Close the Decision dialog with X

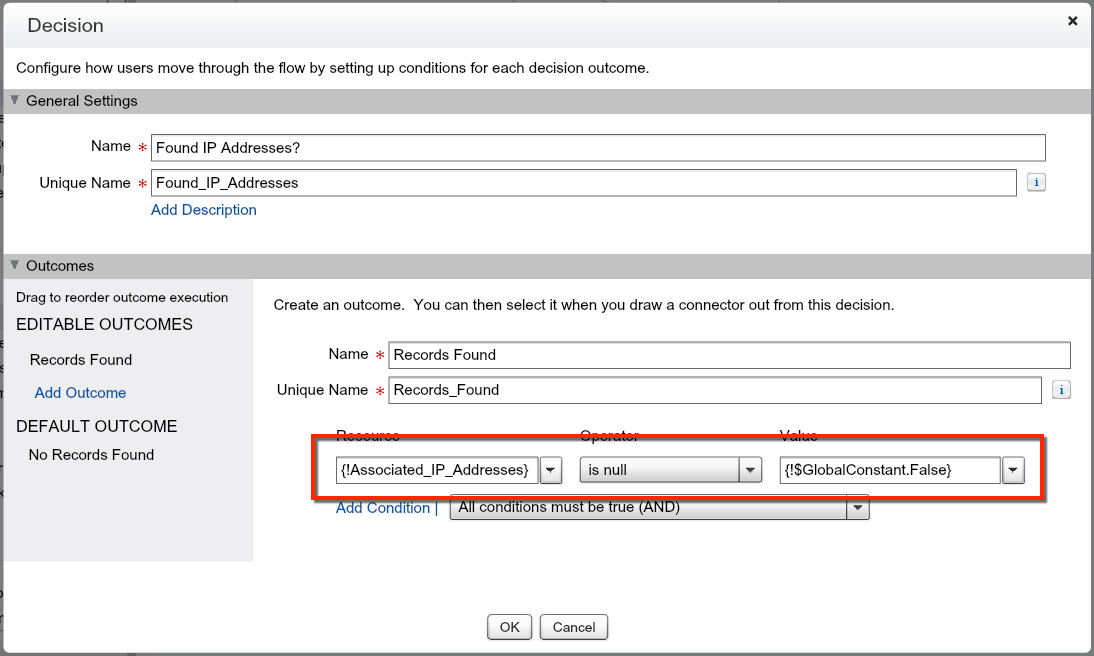coord(1072,21)
